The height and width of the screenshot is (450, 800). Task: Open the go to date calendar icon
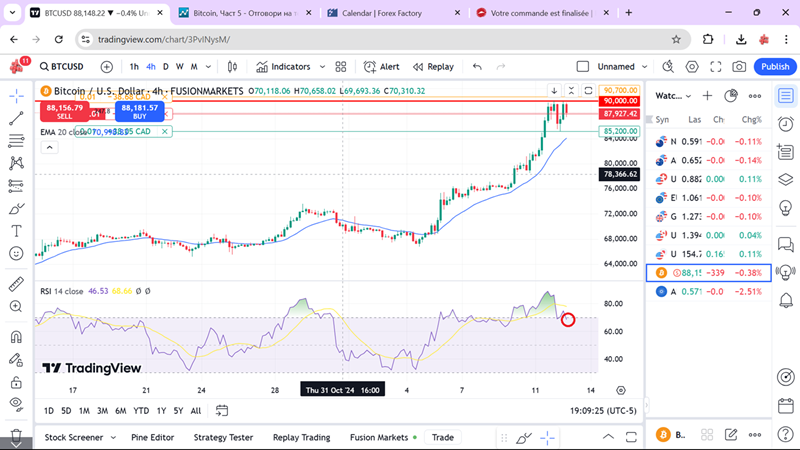[221, 411]
